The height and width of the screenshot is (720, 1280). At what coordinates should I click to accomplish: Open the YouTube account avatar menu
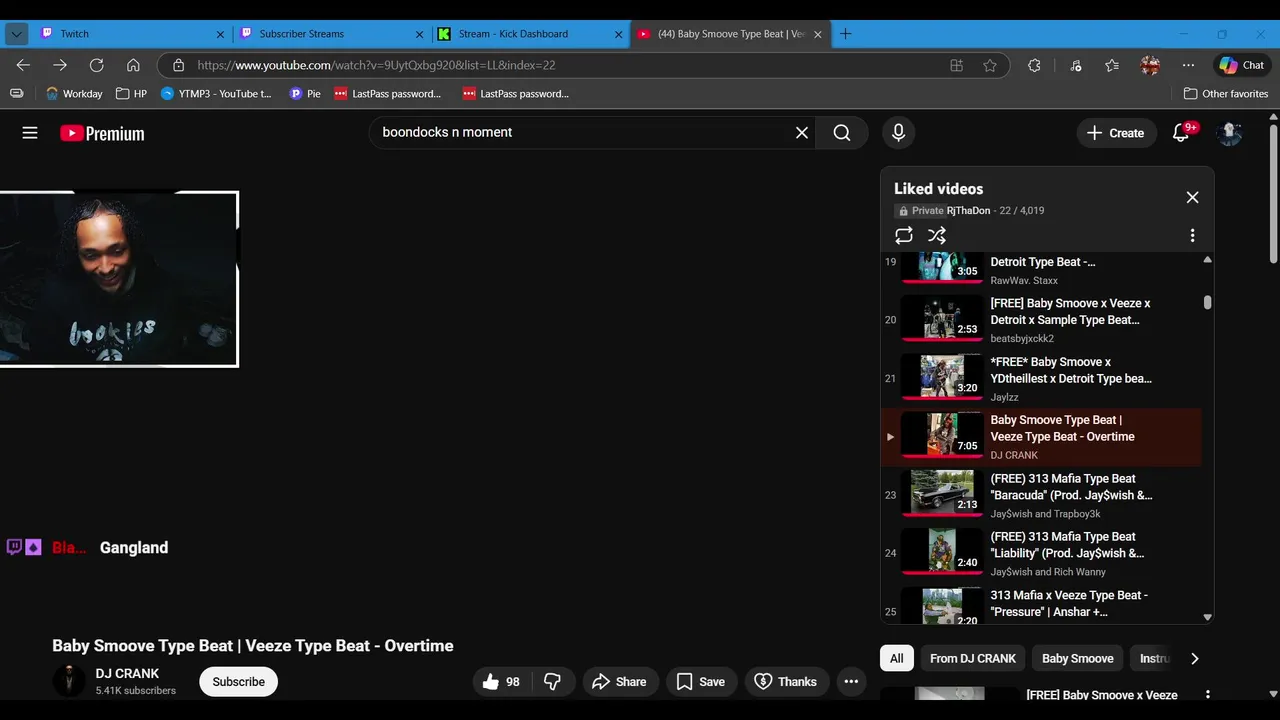(1230, 132)
